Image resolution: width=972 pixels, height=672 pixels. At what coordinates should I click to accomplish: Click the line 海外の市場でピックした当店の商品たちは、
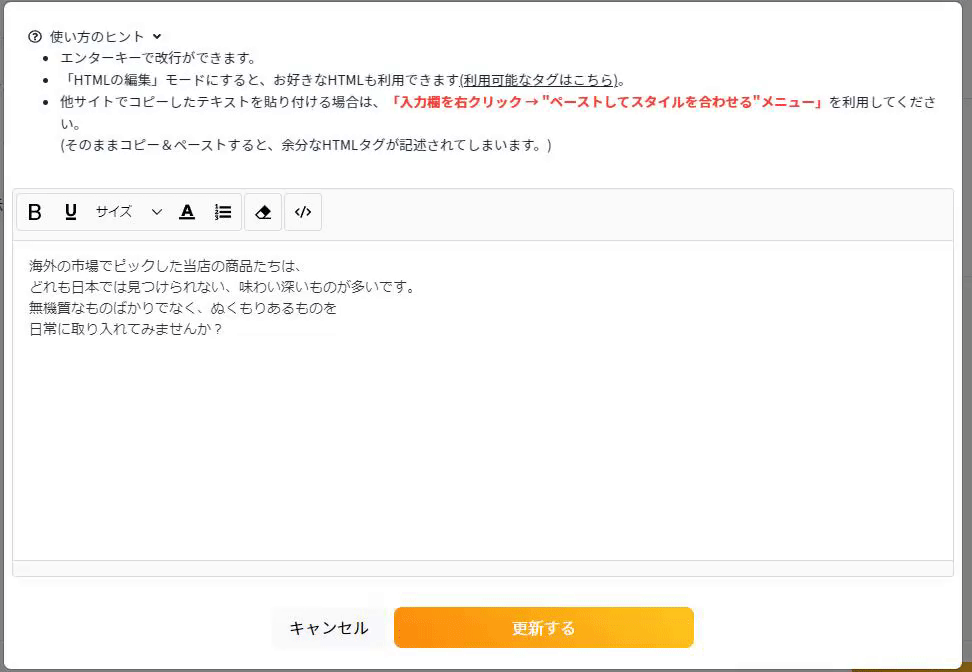[165, 266]
